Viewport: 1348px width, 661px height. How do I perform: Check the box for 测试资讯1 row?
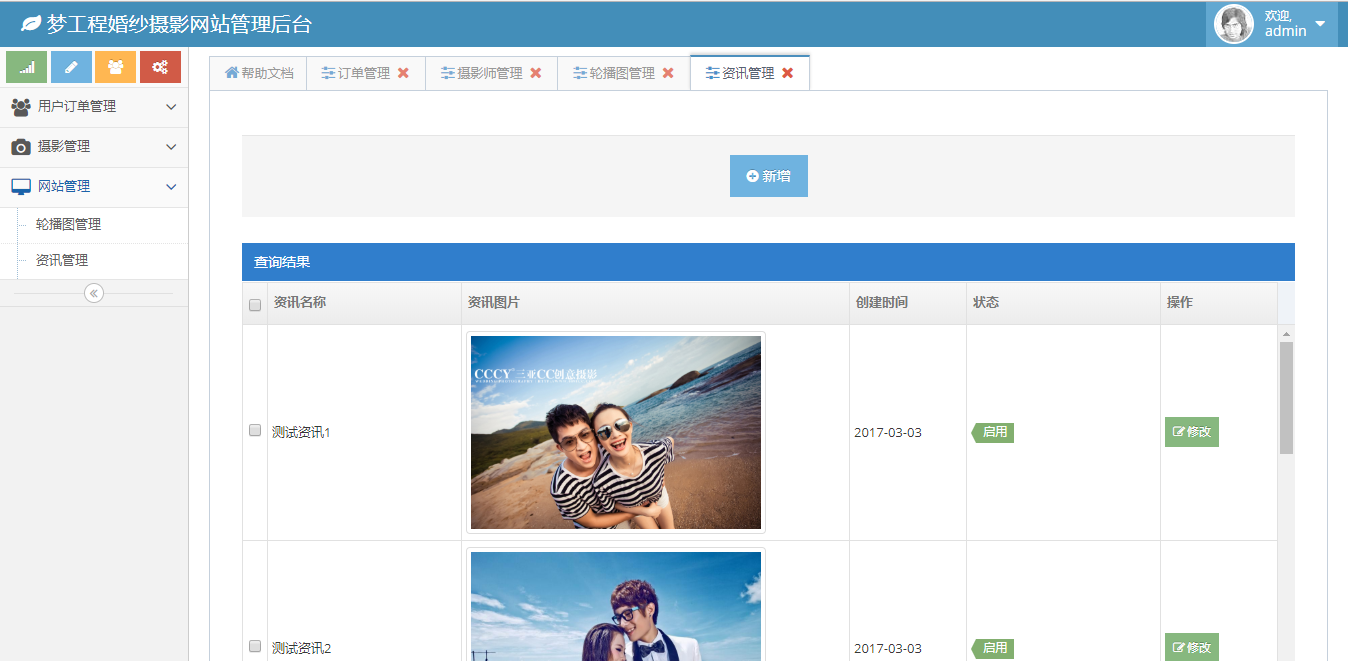tap(255, 431)
